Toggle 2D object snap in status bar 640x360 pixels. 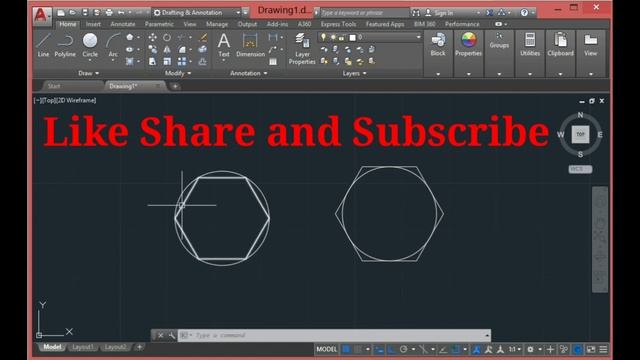tap(455, 349)
